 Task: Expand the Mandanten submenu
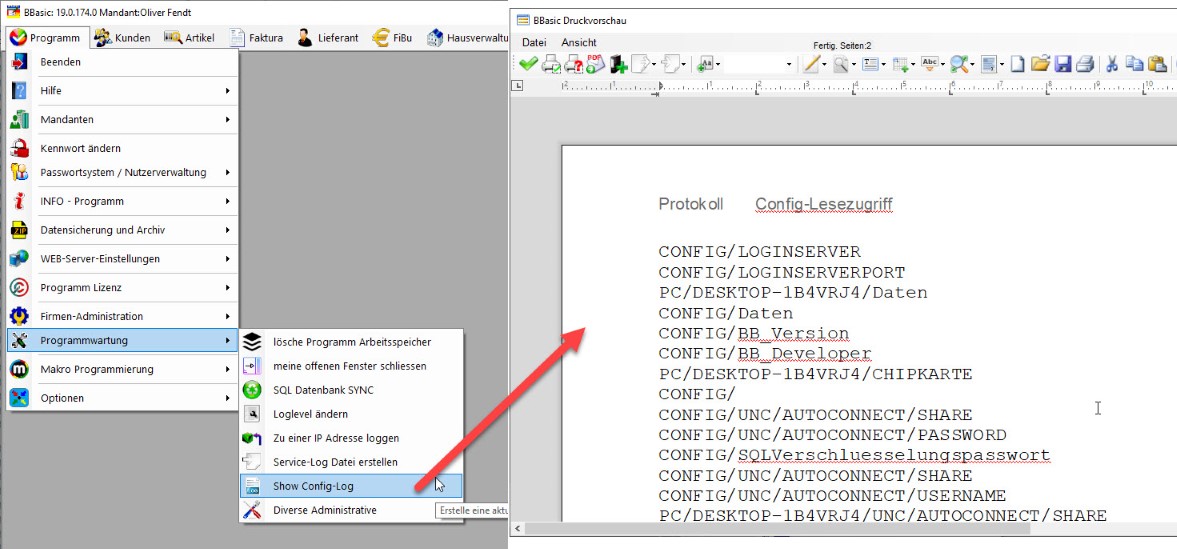point(123,119)
